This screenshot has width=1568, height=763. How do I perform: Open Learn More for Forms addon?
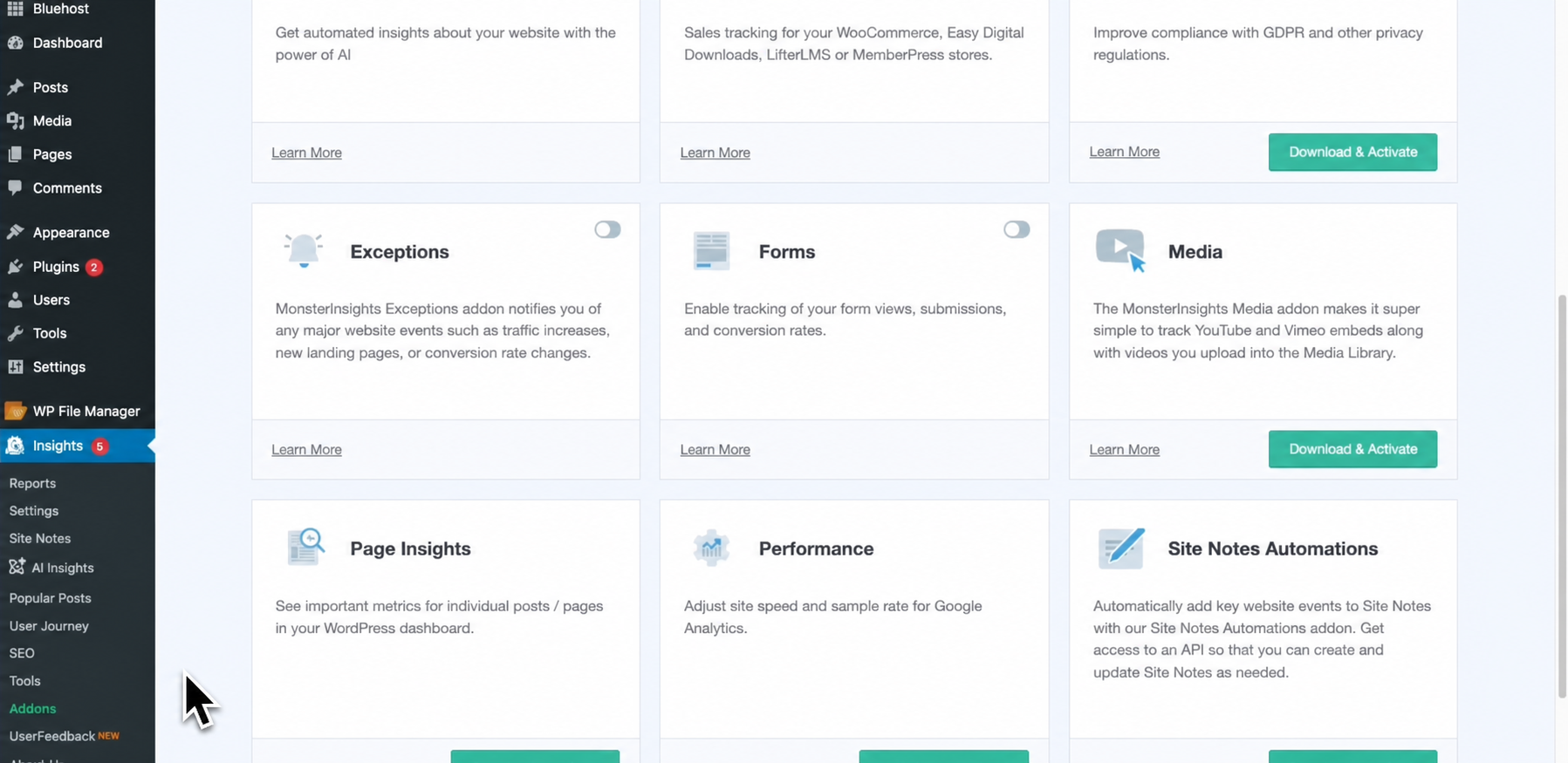[715, 450]
